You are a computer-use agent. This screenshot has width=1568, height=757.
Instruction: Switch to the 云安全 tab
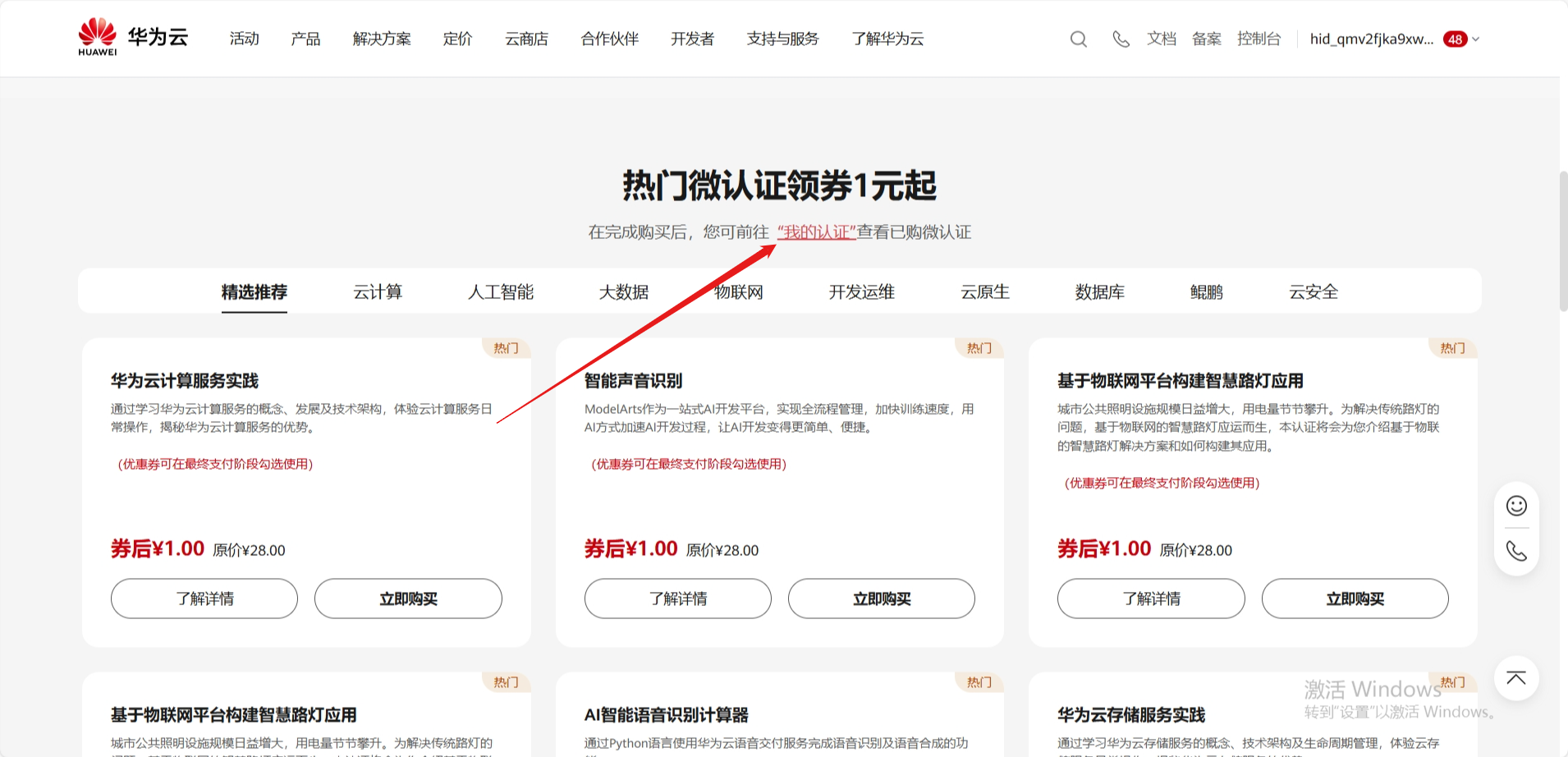coord(1314,291)
